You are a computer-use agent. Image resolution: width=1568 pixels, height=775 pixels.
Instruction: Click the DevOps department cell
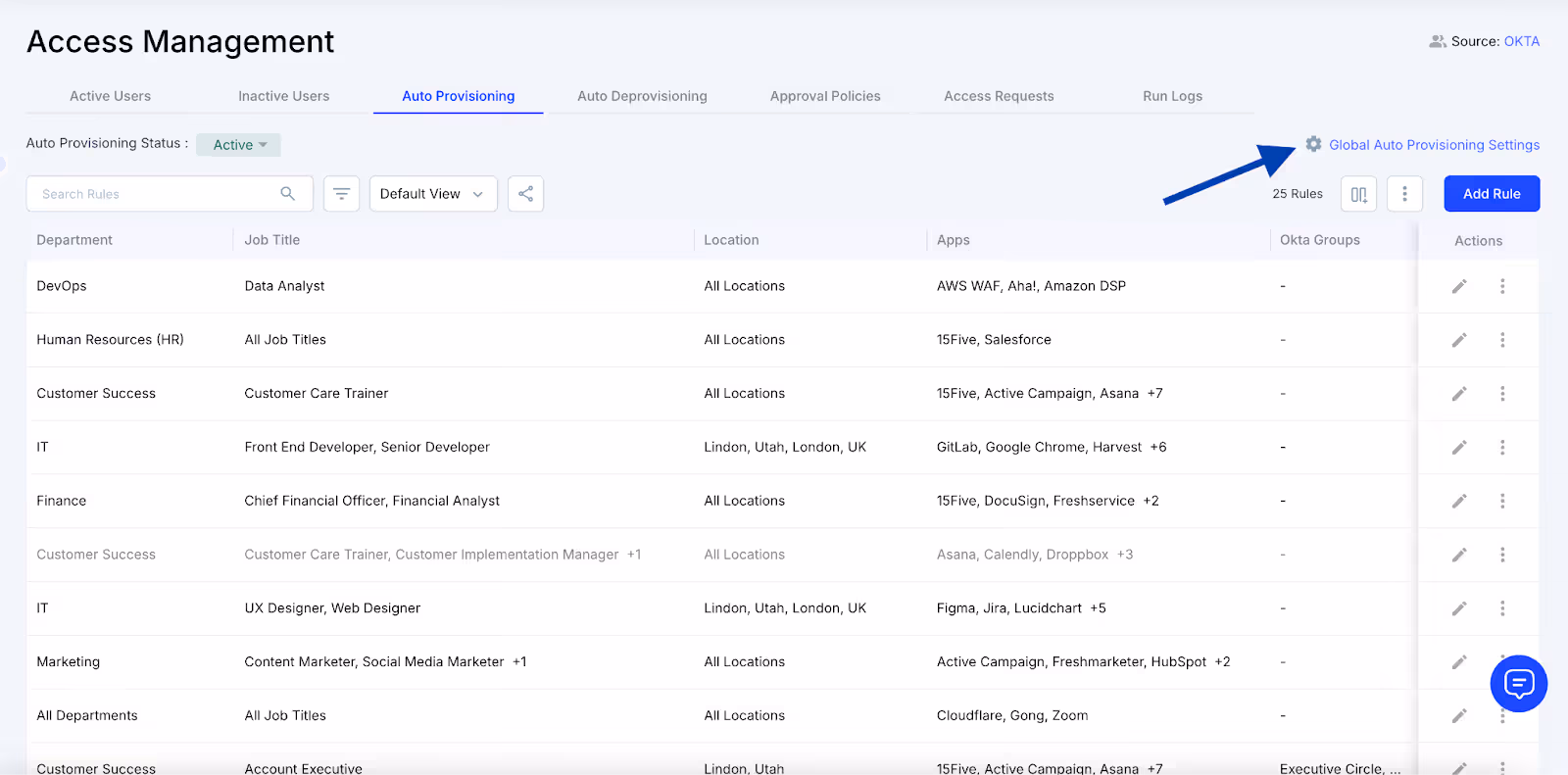pyautogui.click(x=62, y=286)
